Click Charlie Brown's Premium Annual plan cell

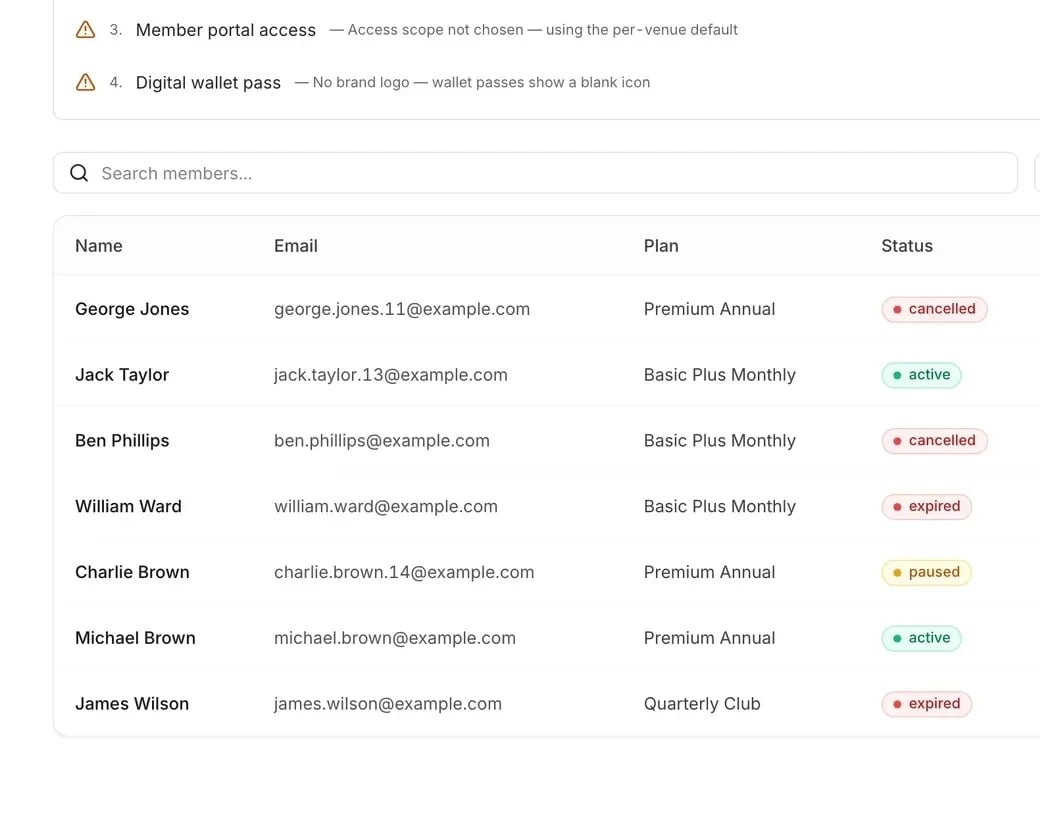(x=709, y=572)
